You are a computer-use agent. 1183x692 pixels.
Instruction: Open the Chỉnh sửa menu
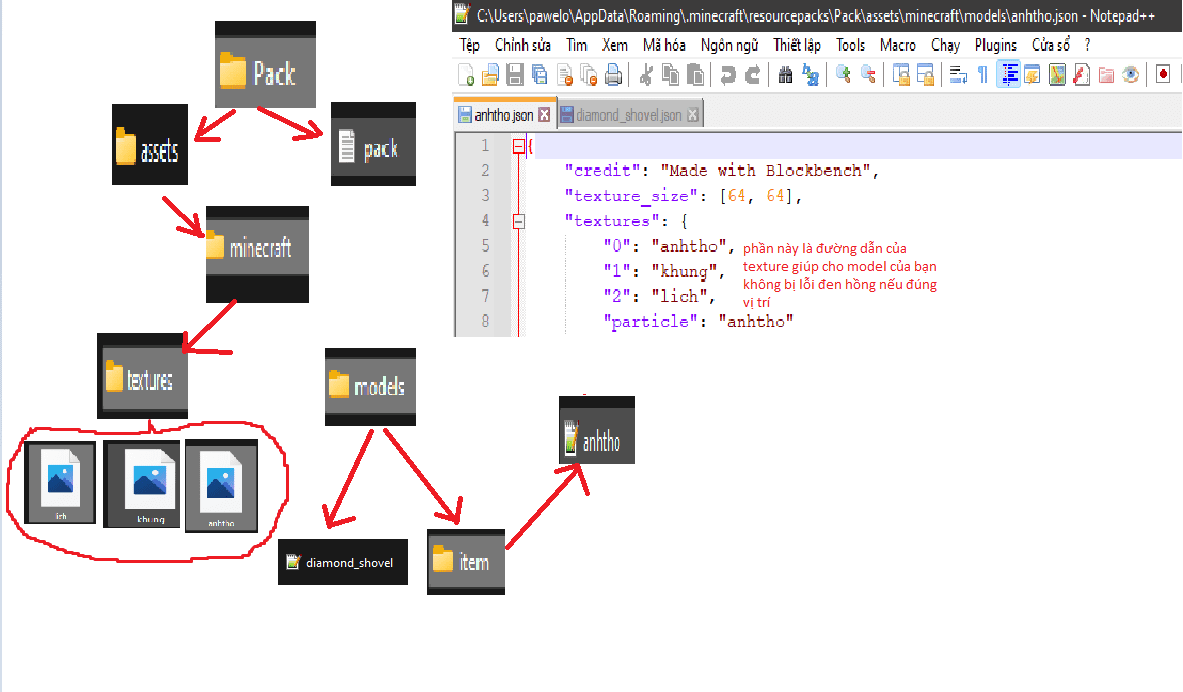pos(523,45)
